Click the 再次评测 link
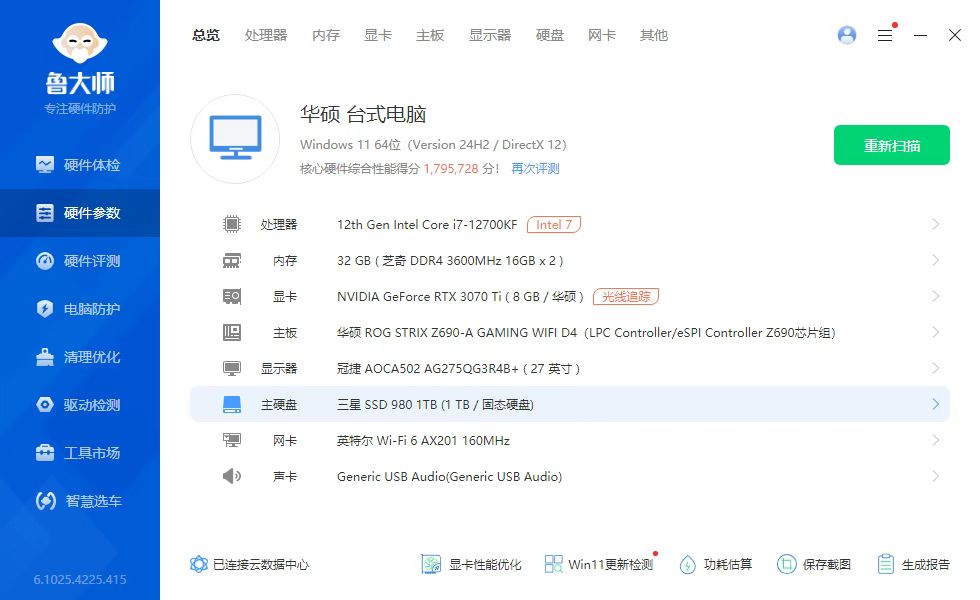 click(x=536, y=169)
